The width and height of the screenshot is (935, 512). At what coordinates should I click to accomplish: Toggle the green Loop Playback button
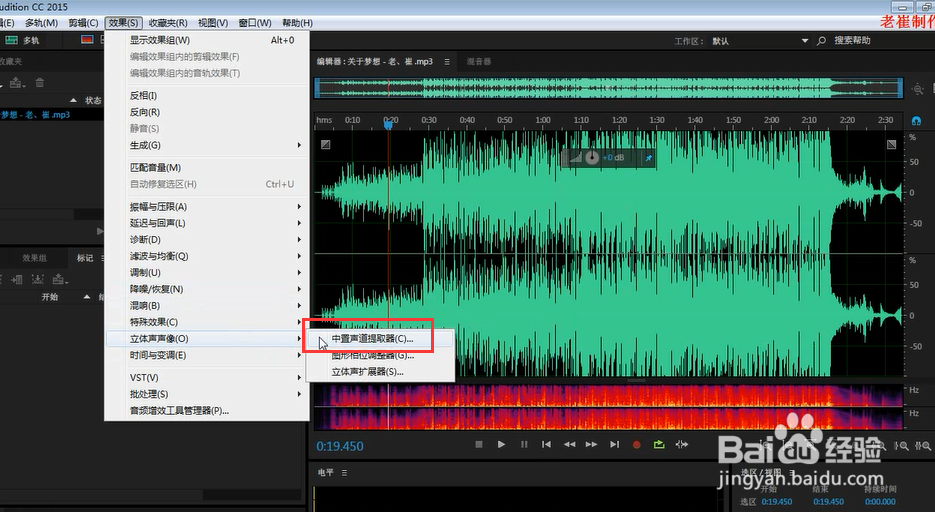tap(659, 444)
